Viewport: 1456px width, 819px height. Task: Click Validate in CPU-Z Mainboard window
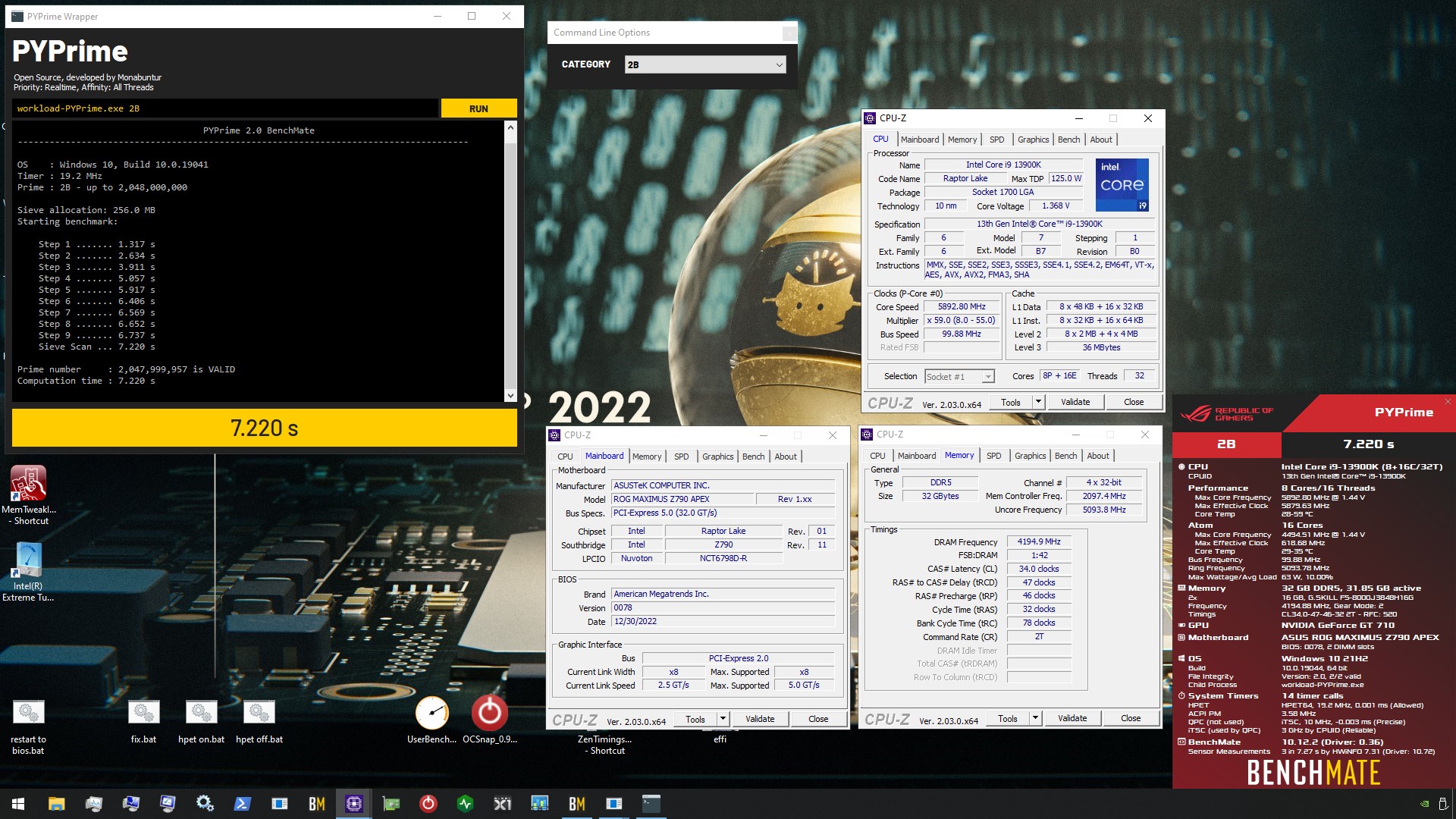coord(759,719)
